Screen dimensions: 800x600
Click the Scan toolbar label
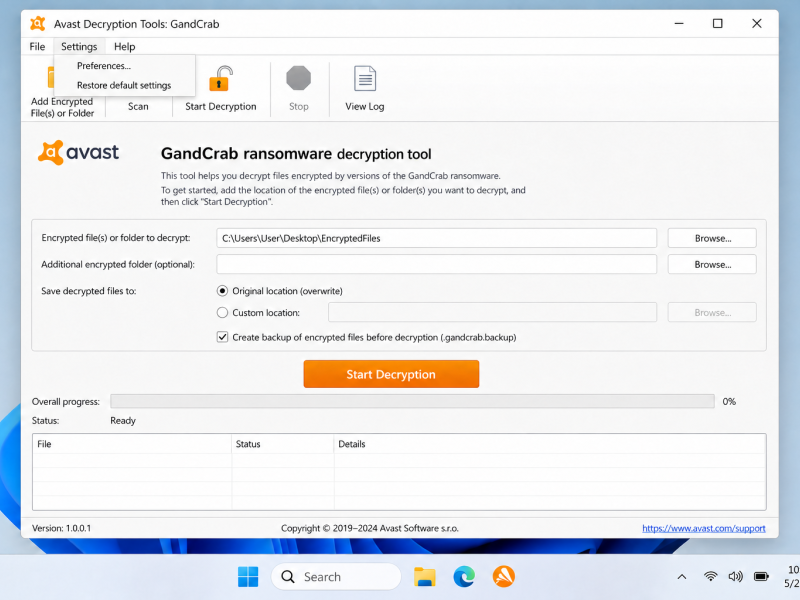point(138,106)
